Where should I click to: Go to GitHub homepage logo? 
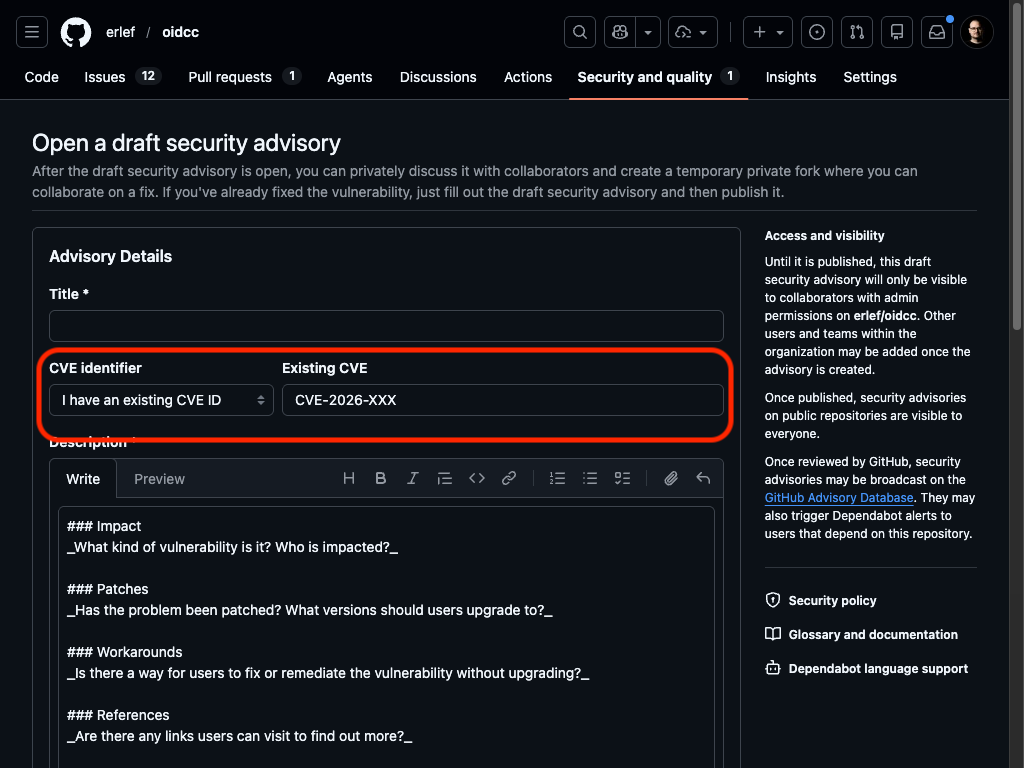tap(76, 32)
